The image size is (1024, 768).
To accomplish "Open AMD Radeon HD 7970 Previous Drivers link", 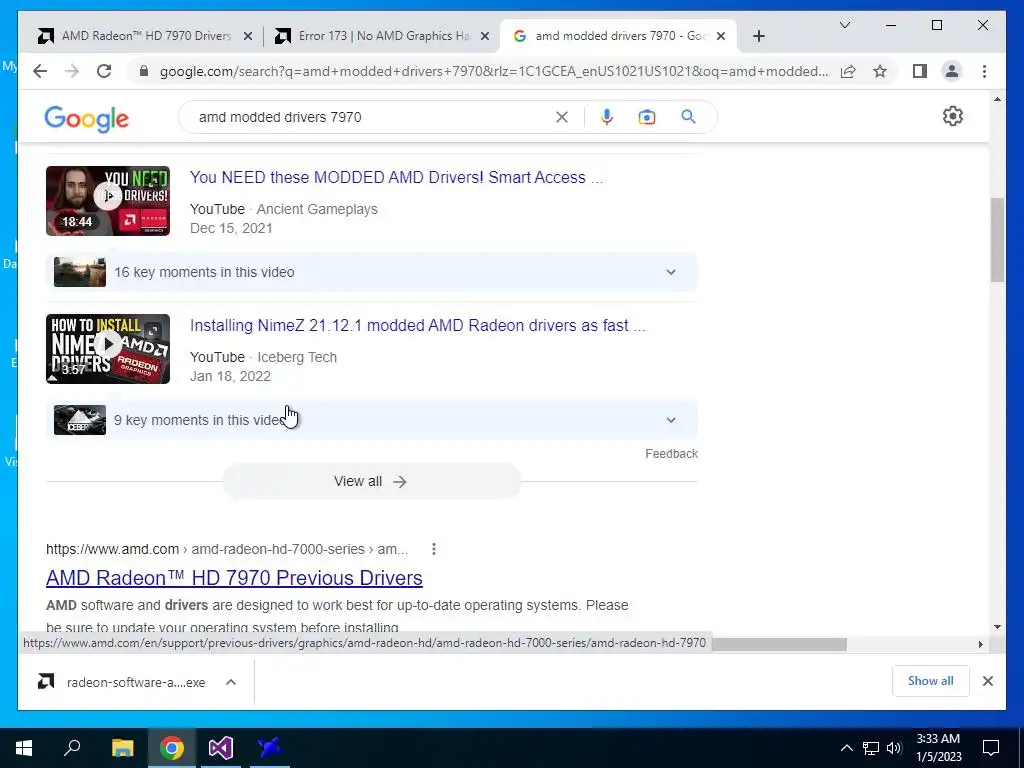I will point(234,578).
